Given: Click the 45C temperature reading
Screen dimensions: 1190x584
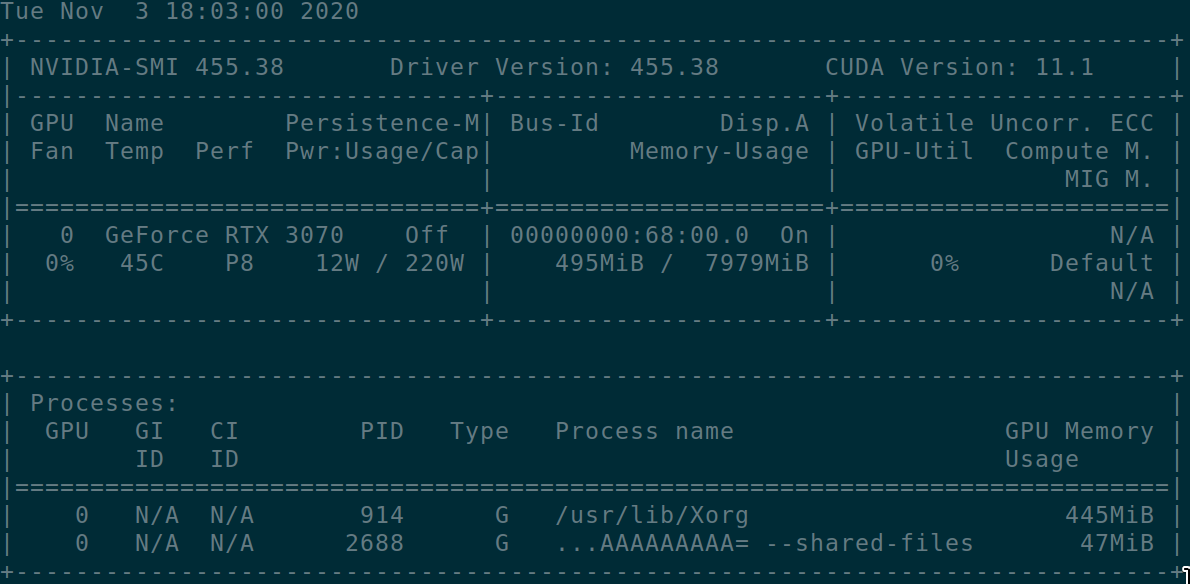Looking at the screenshot, I should tap(142, 263).
